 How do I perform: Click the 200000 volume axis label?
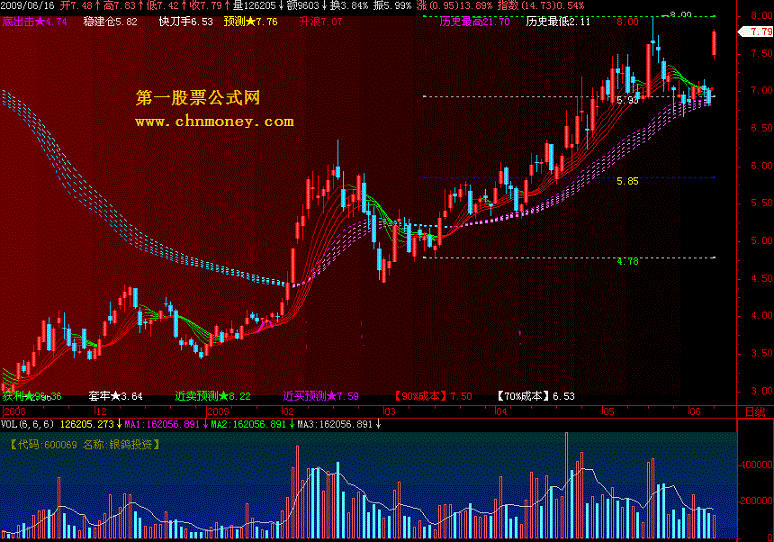tap(756, 501)
